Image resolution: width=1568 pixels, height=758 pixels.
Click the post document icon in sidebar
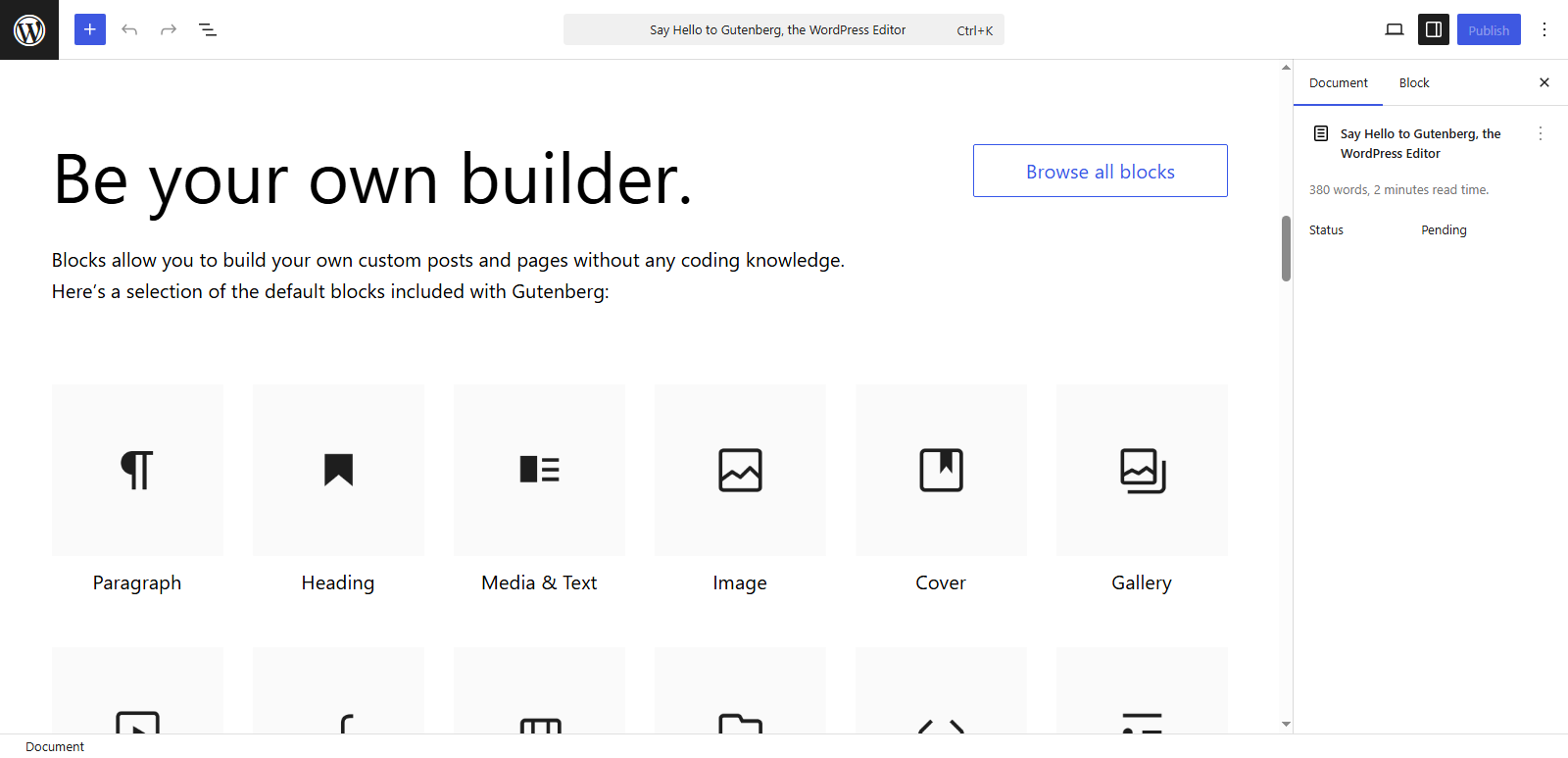(1321, 133)
